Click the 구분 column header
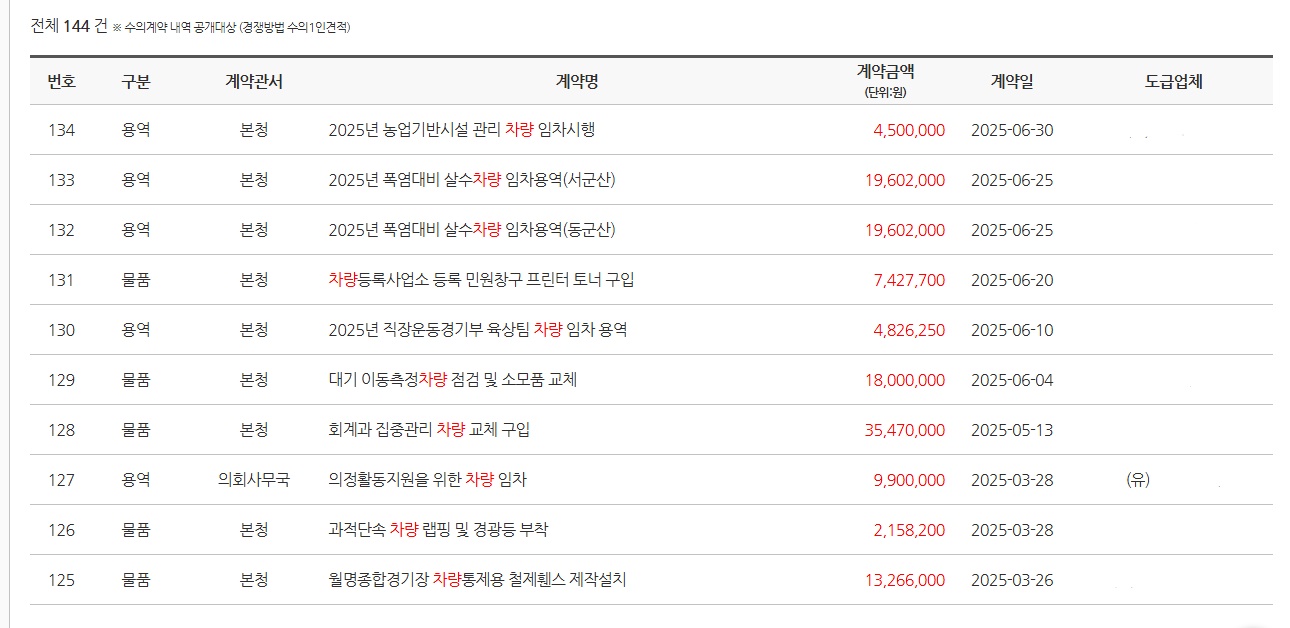 click(x=136, y=82)
